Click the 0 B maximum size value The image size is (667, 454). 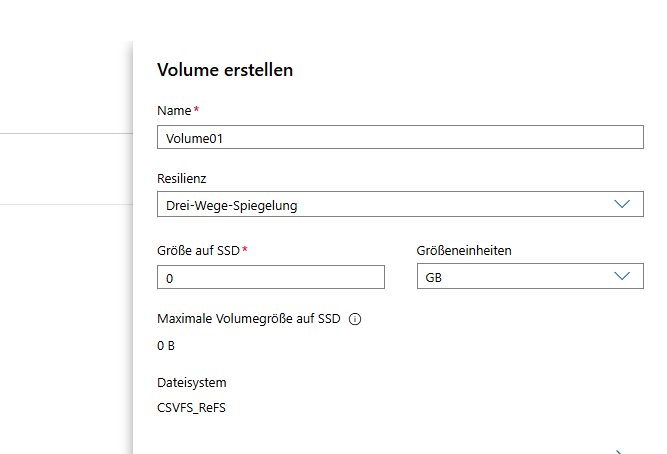[x=166, y=345]
